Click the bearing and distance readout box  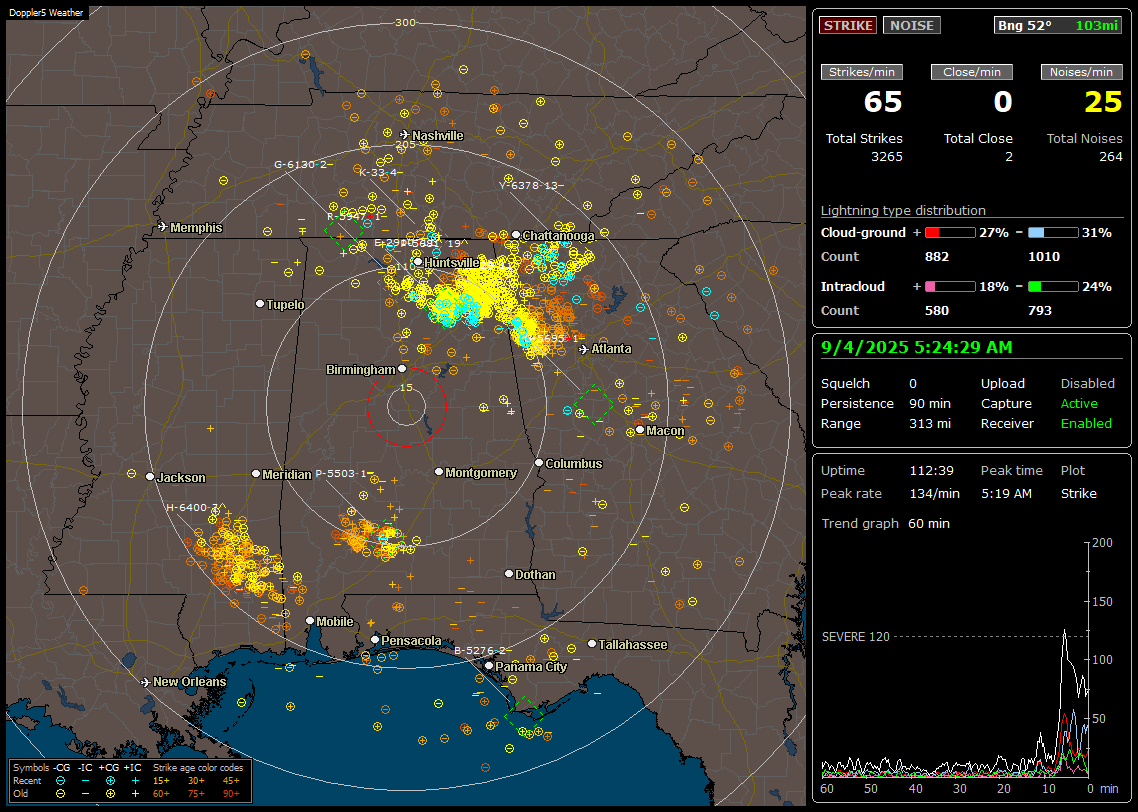1058,25
